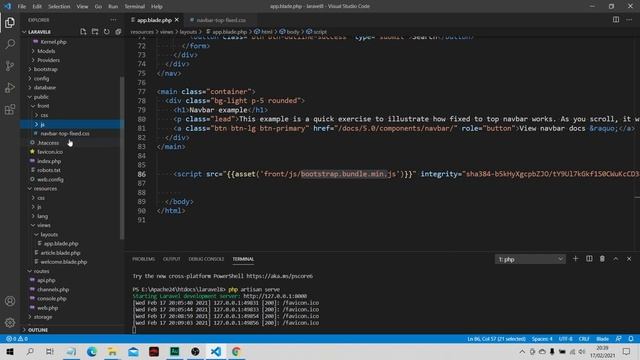Switch to the DEBUG CONSOLE tab
640x360 pixels.
(x=206, y=259)
